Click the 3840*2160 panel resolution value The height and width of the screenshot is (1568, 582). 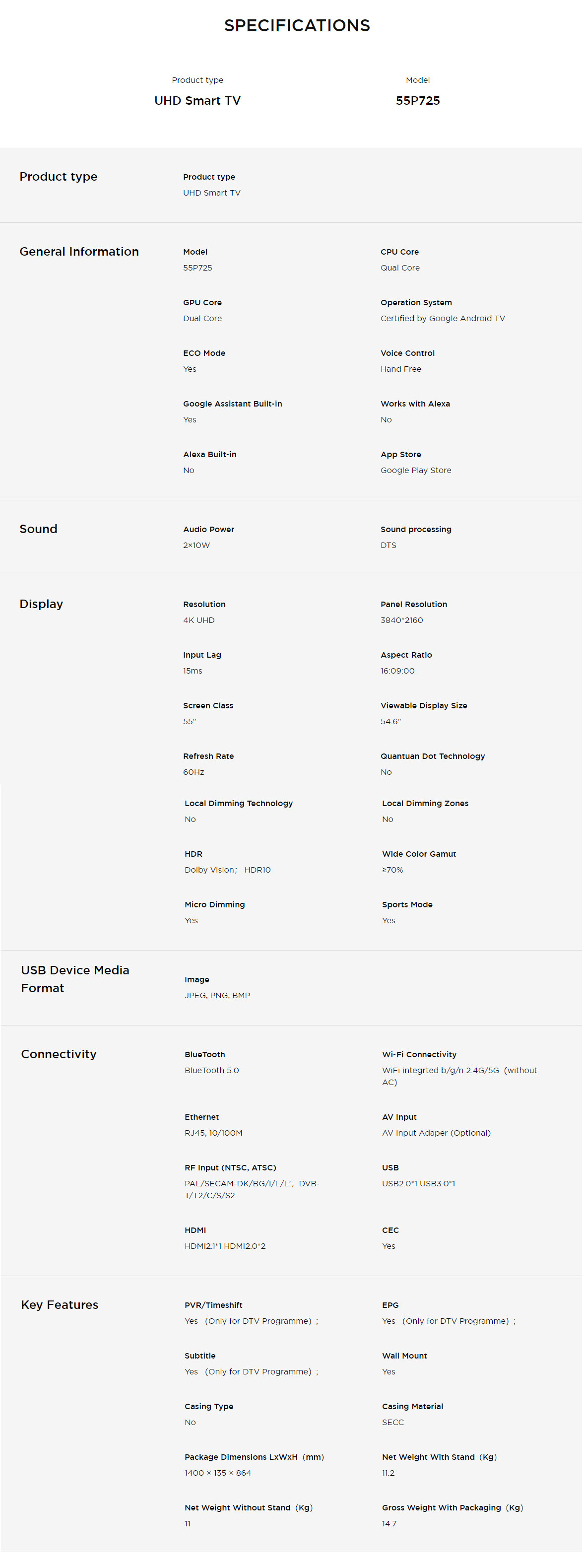click(x=401, y=620)
